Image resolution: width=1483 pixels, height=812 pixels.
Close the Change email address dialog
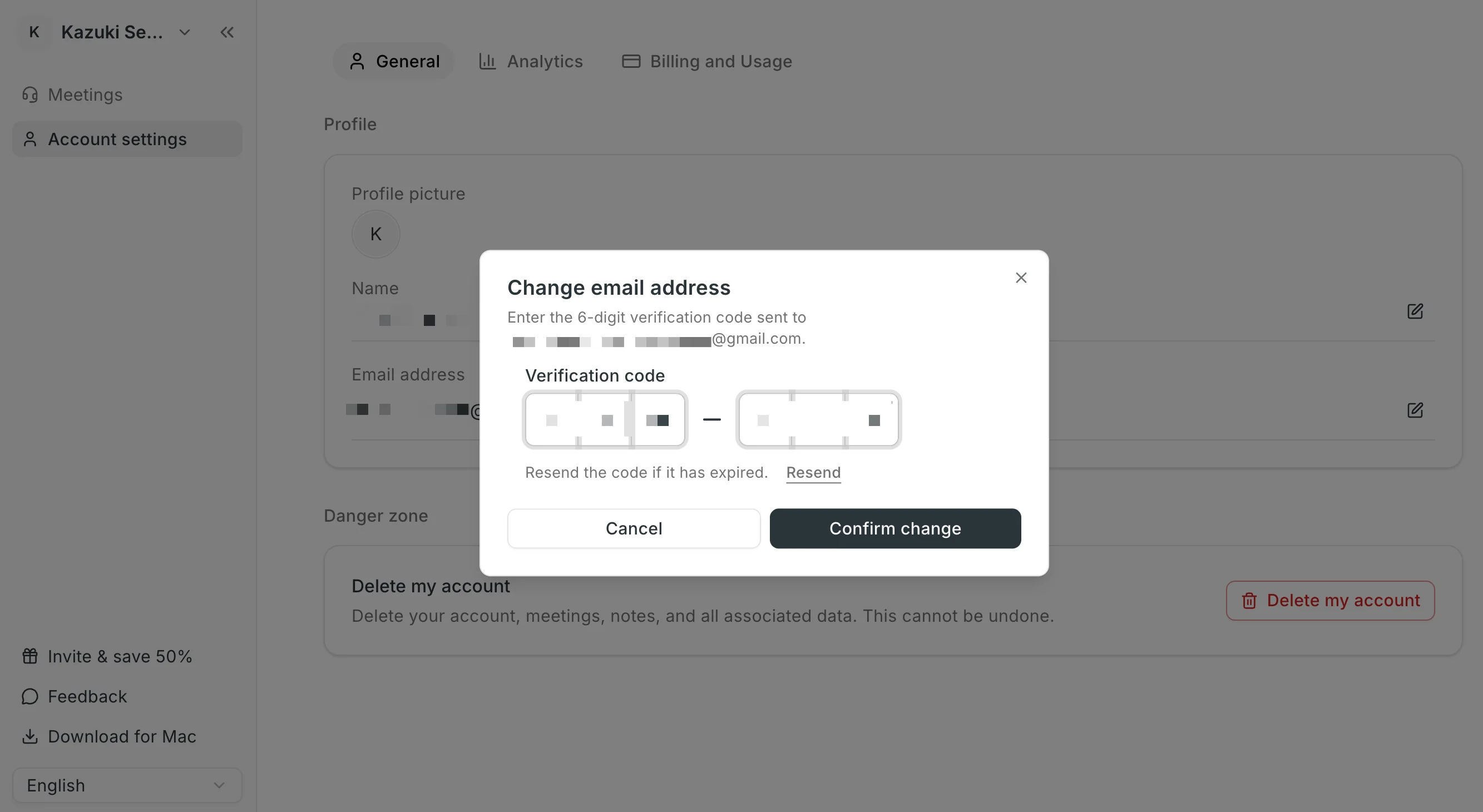(x=1021, y=278)
